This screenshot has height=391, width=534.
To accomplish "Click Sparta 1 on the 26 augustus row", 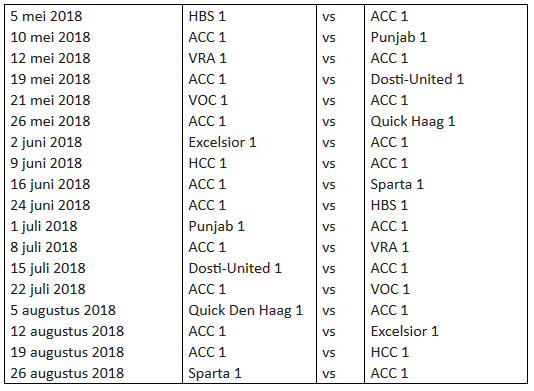I will (215, 374).
